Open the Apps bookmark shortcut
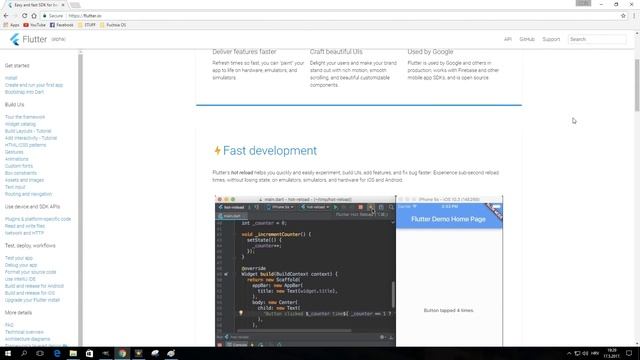The image size is (640, 360). [11, 25]
